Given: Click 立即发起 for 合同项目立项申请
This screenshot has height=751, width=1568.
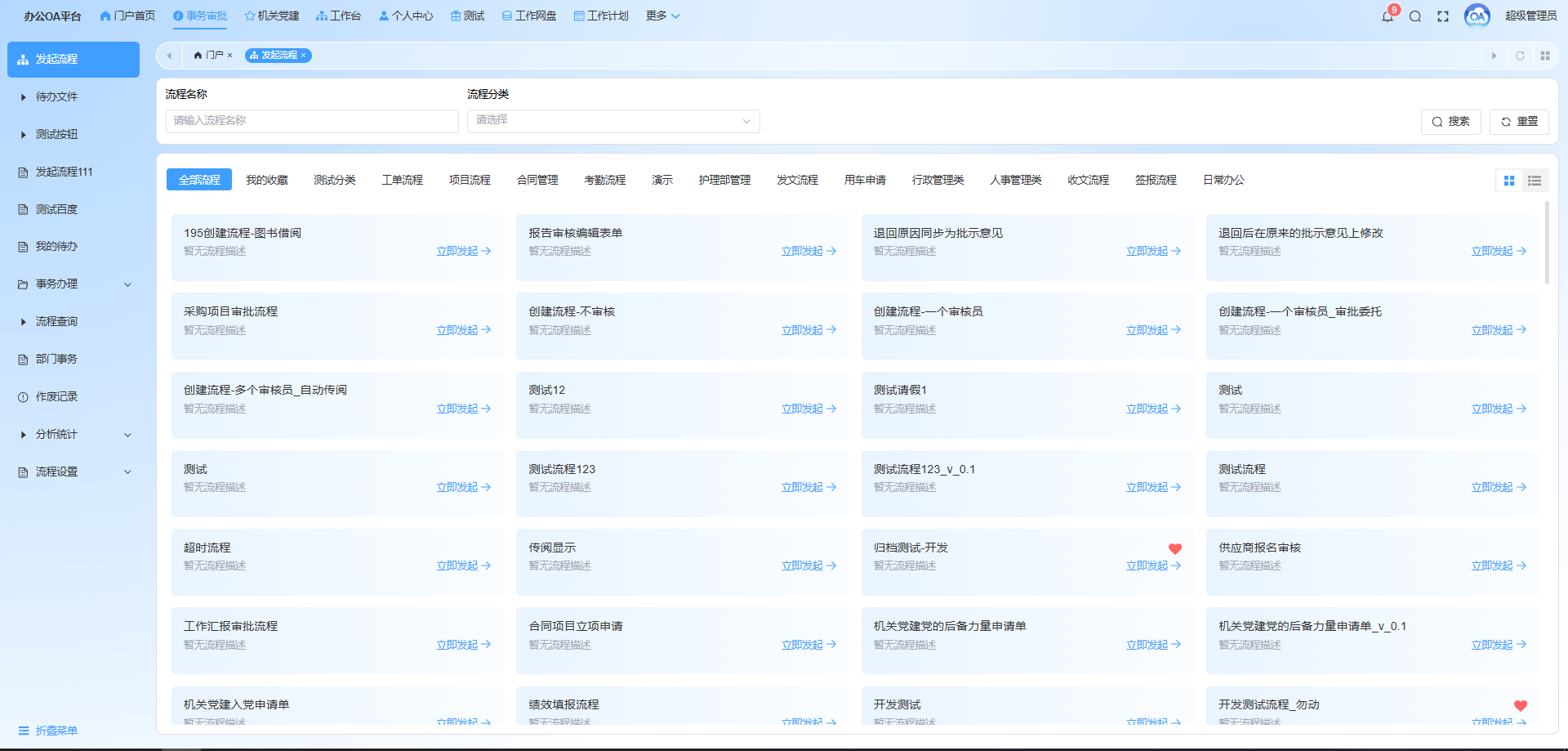Looking at the screenshot, I should pos(808,645).
